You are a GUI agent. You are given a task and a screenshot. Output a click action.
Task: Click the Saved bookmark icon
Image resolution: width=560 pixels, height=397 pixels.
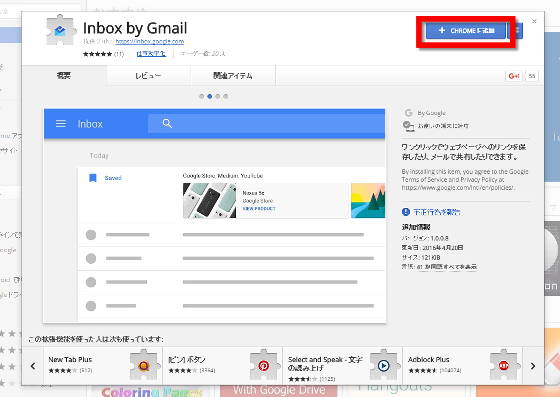click(93, 178)
